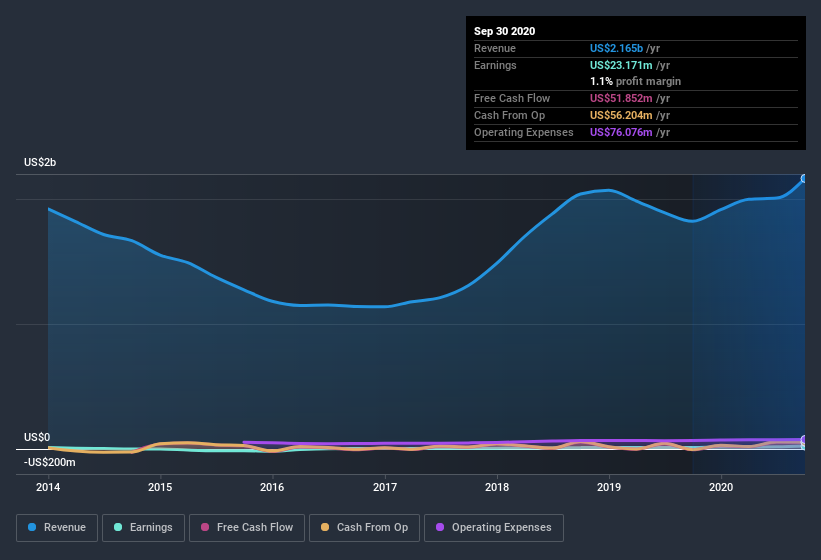This screenshot has width=821, height=560.
Task: Toggle the Free Cash Flow legend button
Action: pos(247,528)
